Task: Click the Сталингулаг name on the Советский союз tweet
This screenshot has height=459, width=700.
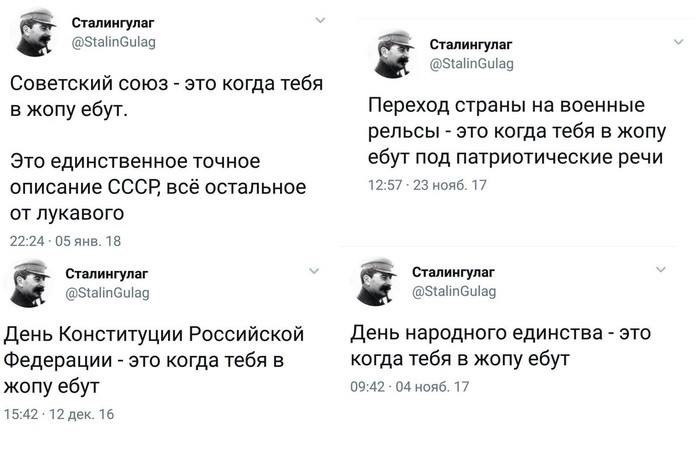Action: 111,23
